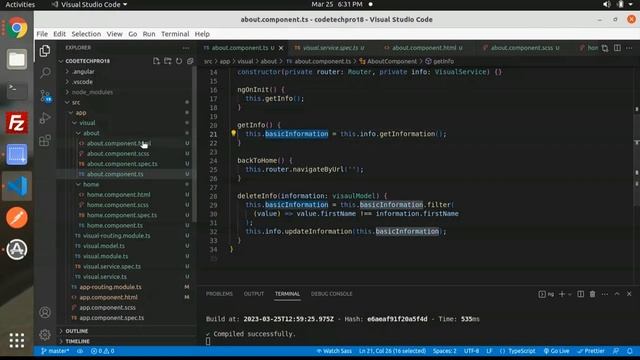Switch to OUTPUT panel tab
This screenshot has height=360, width=640.
254,294
